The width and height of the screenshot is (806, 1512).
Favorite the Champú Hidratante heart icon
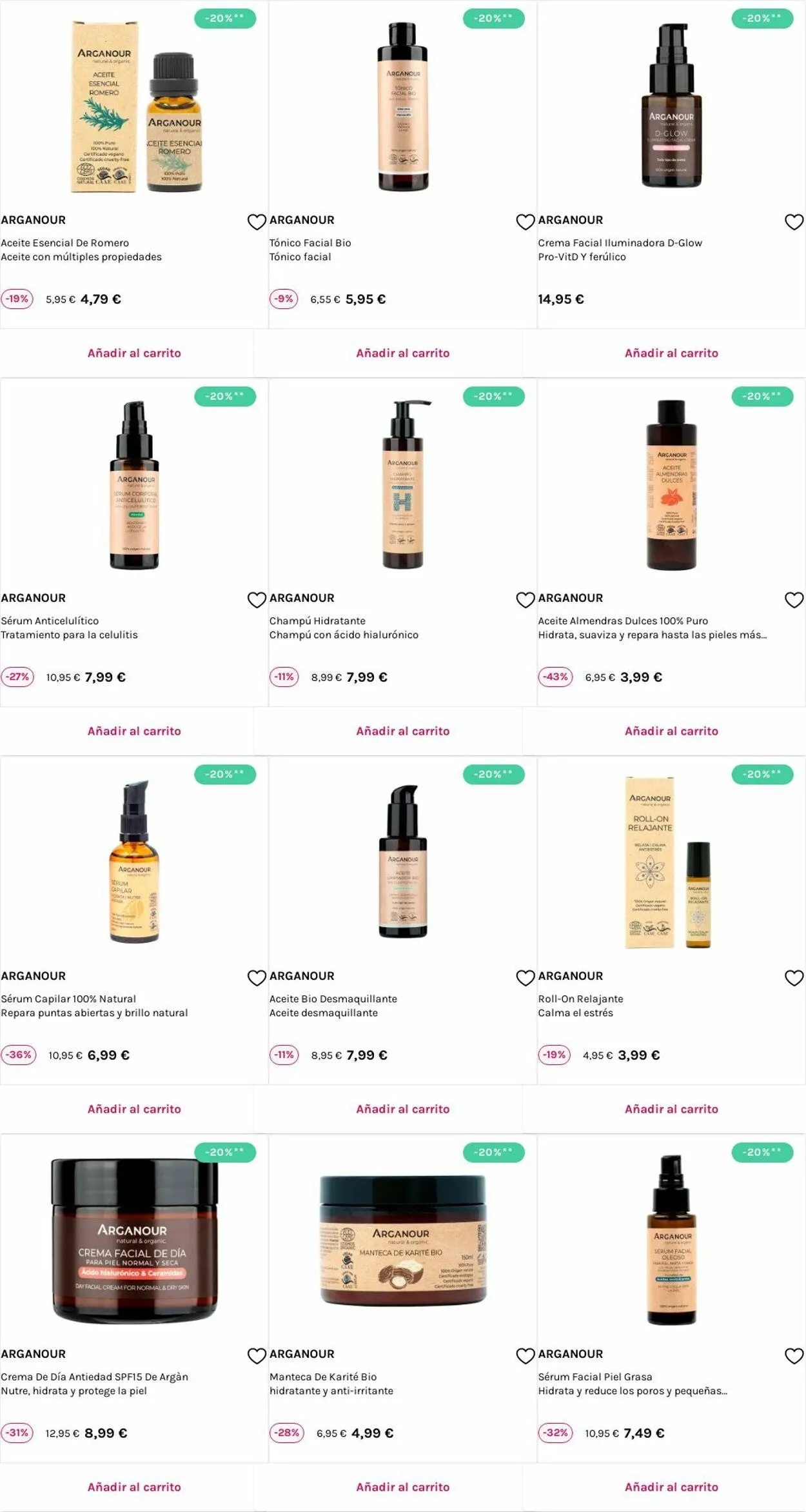[526, 600]
